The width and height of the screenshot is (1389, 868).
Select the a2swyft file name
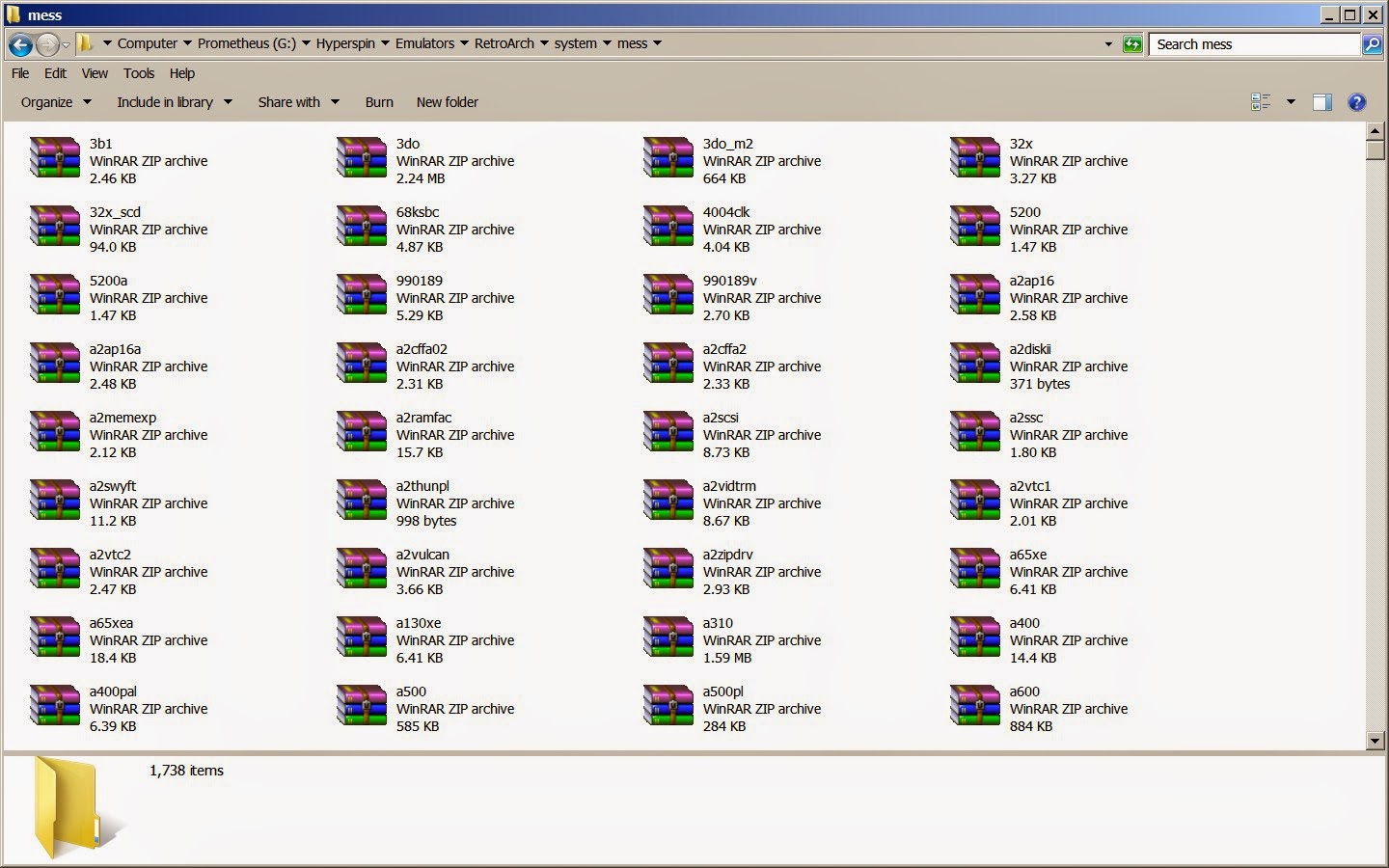(113, 486)
